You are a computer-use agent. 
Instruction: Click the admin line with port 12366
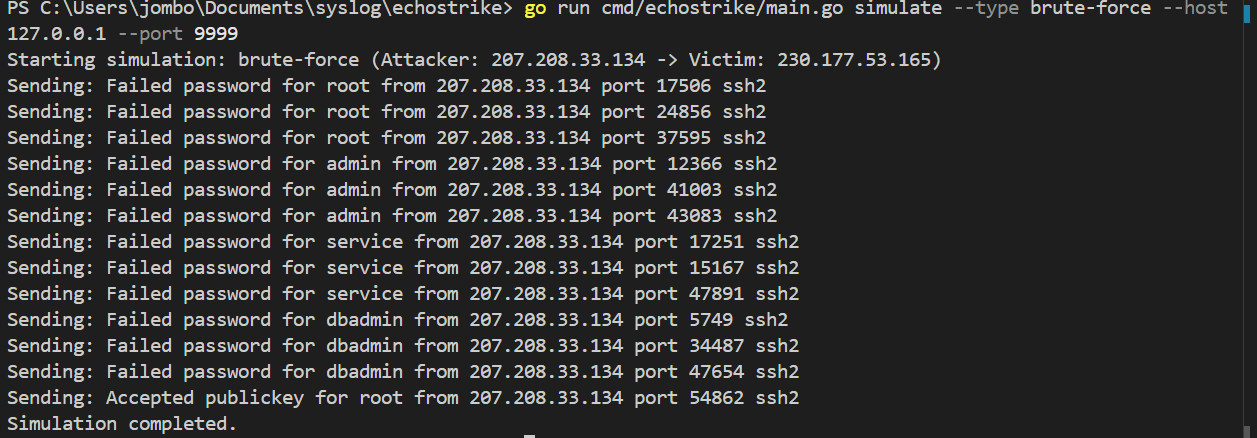pos(391,164)
